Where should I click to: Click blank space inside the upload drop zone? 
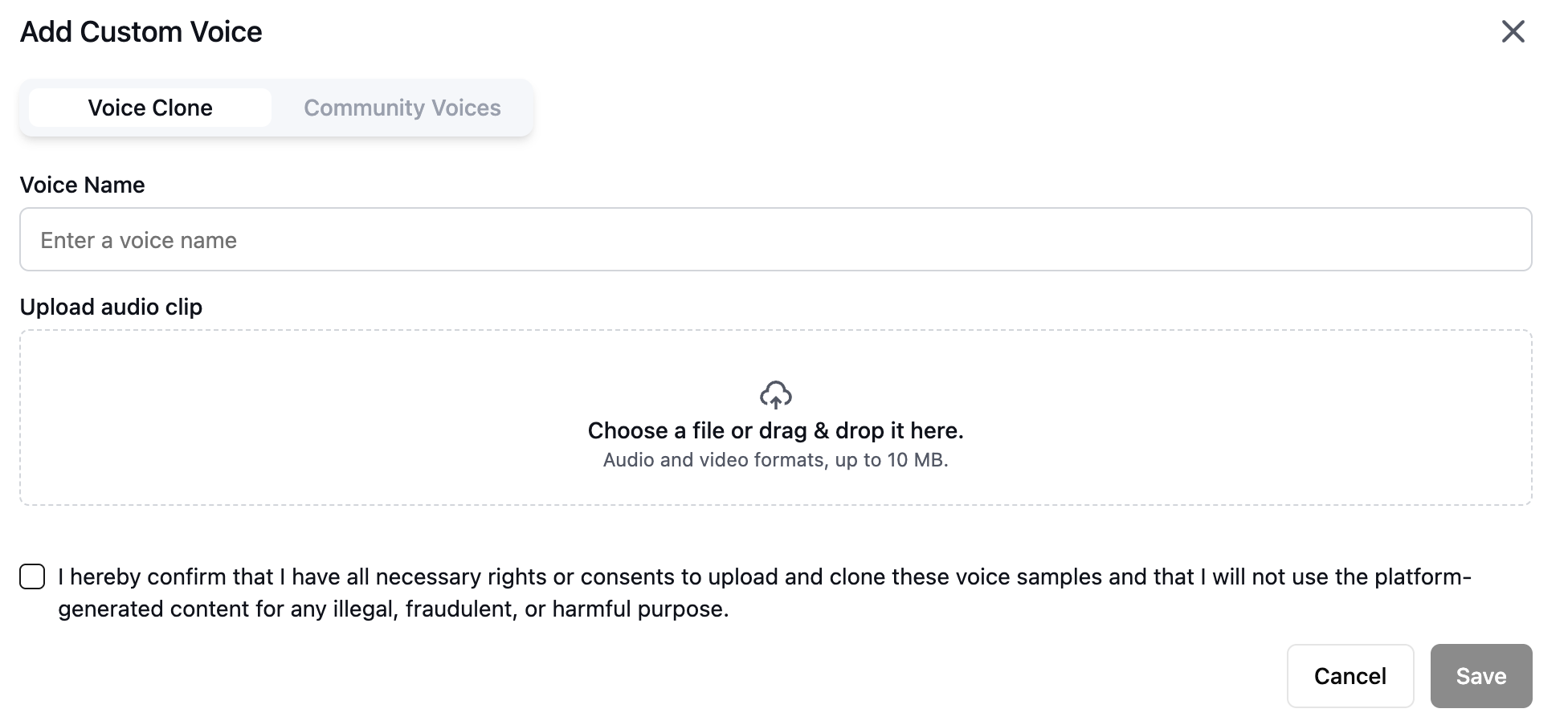tap(321, 418)
